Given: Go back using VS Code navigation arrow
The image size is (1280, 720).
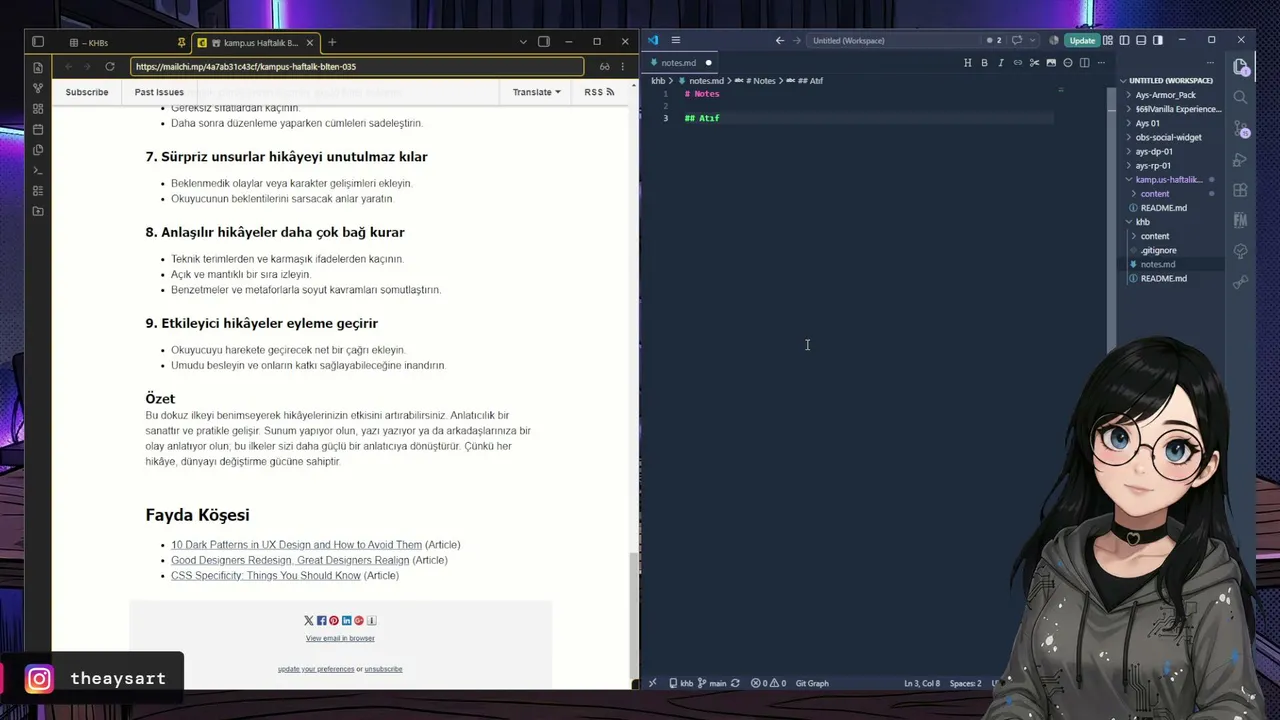Looking at the screenshot, I should point(780,41).
